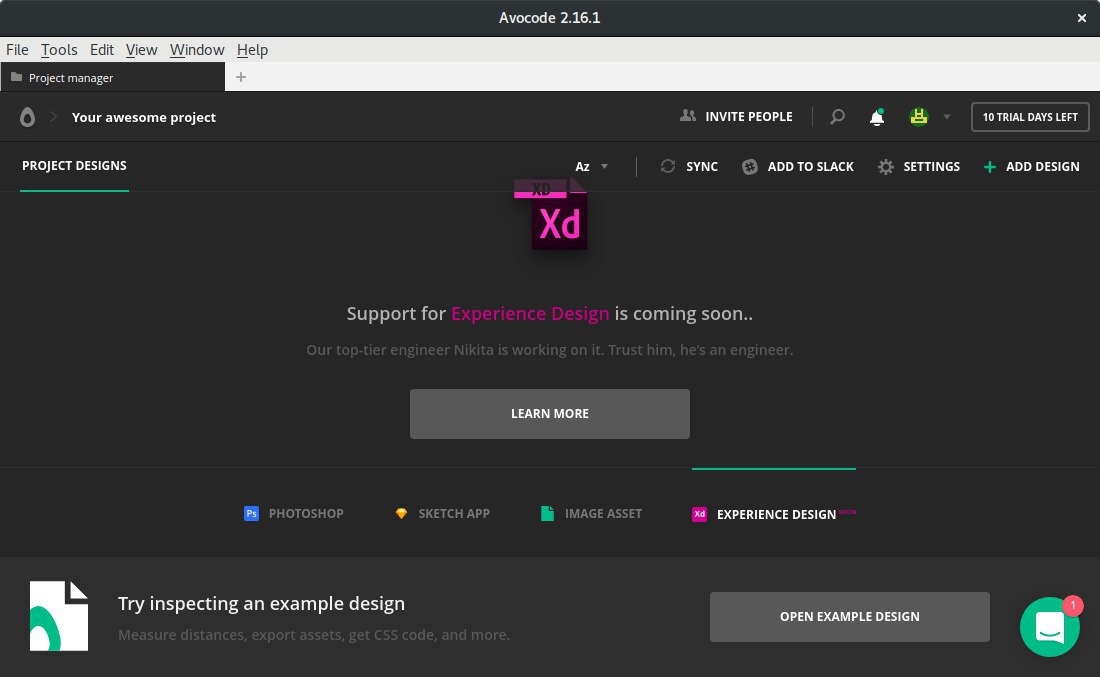Select the Experience Design tab label
This screenshot has width=1100, height=677.
click(x=776, y=514)
